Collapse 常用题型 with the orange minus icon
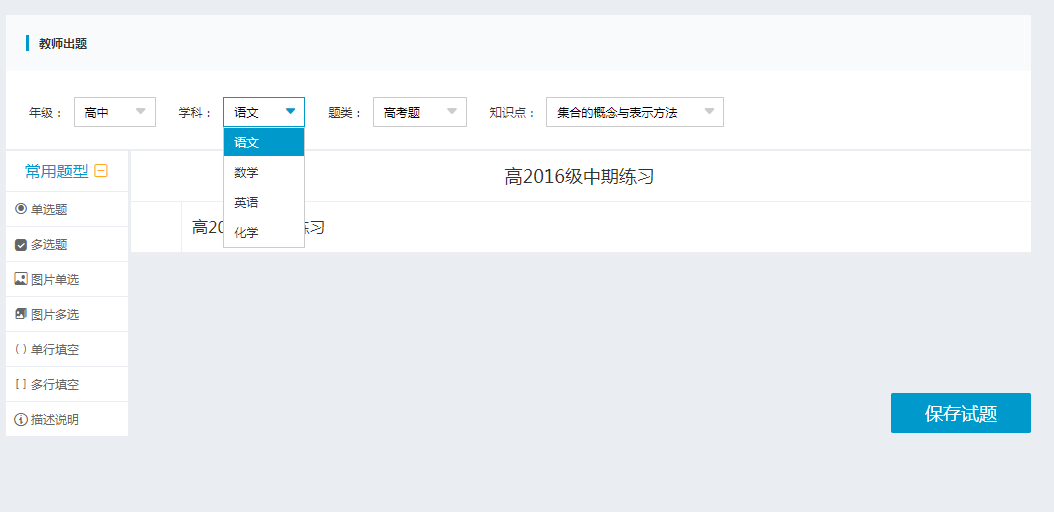This screenshot has width=1054, height=512. pyautogui.click(x=101, y=171)
